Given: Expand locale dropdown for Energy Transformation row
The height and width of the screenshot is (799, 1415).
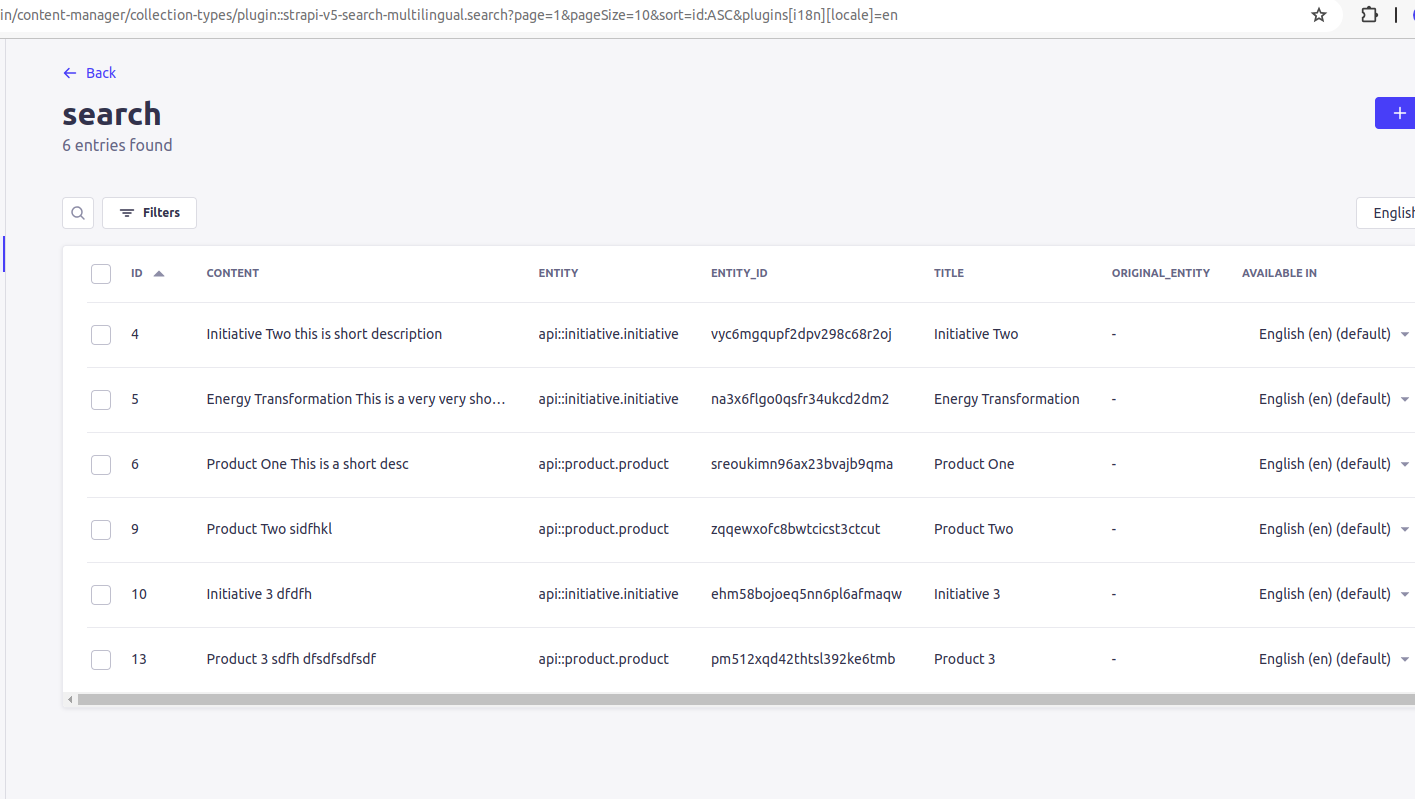Looking at the screenshot, I should (1405, 399).
